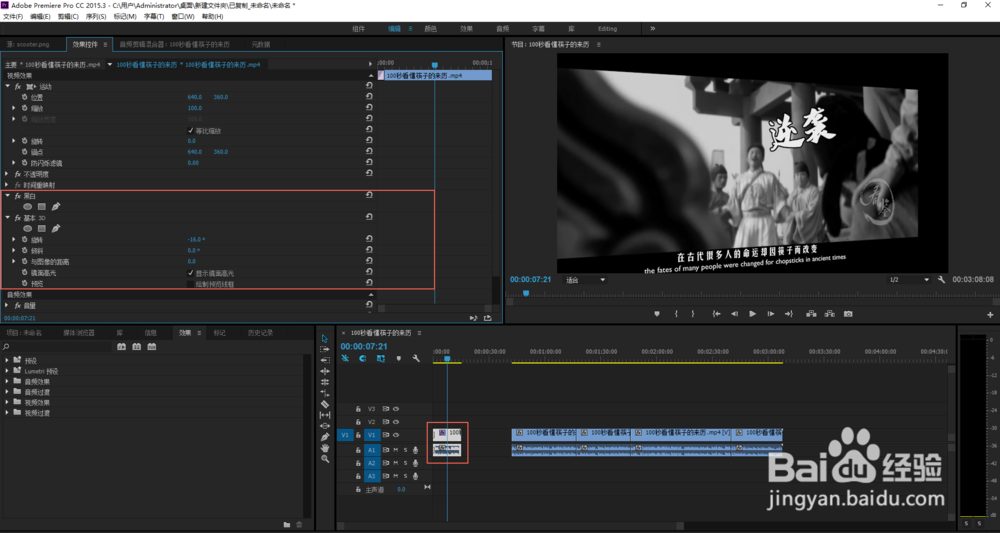Click Mark In button
Image resolution: width=1000 pixels, height=533 pixels.
[x=676, y=314]
